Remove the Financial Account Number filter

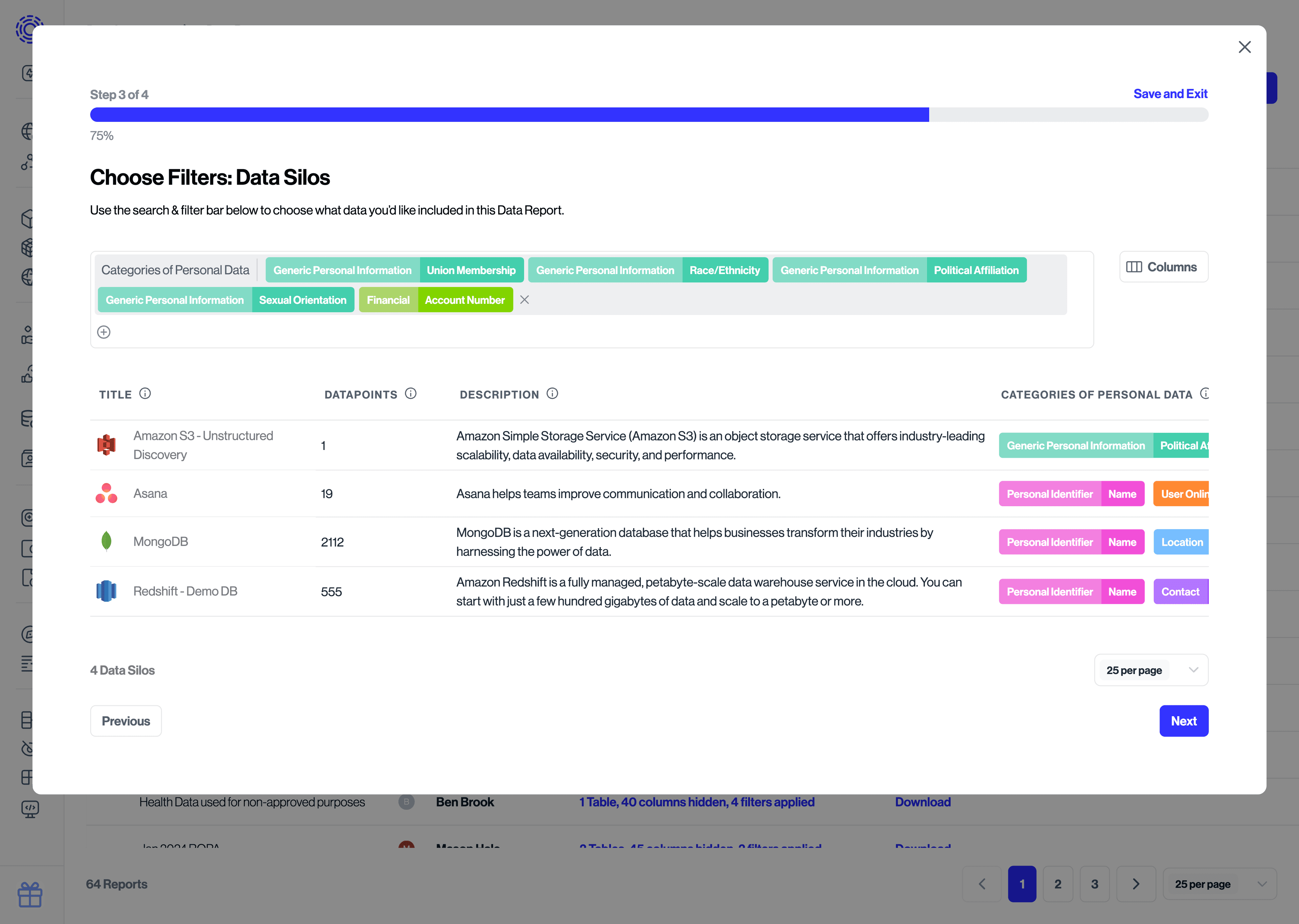pos(524,300)
